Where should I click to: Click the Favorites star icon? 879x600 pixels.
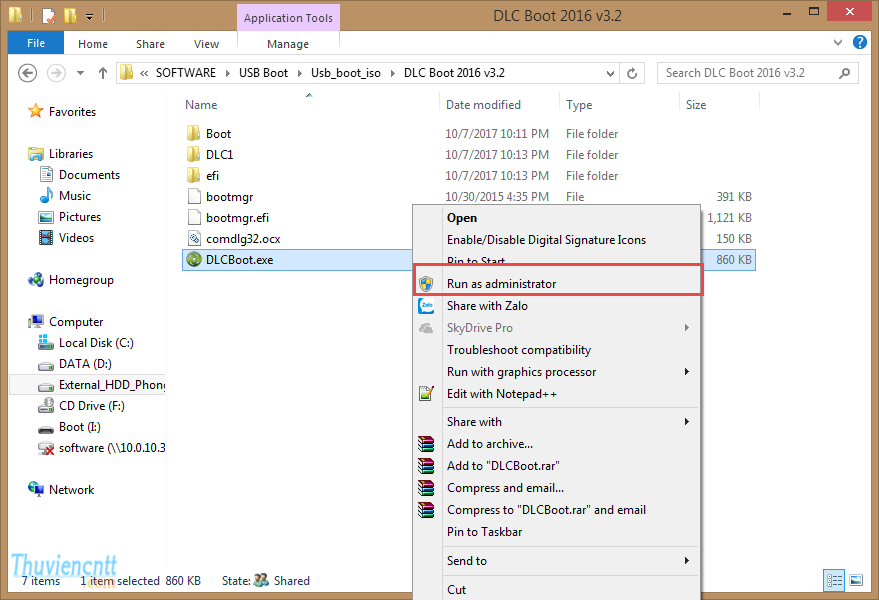[x=35, y=111]
